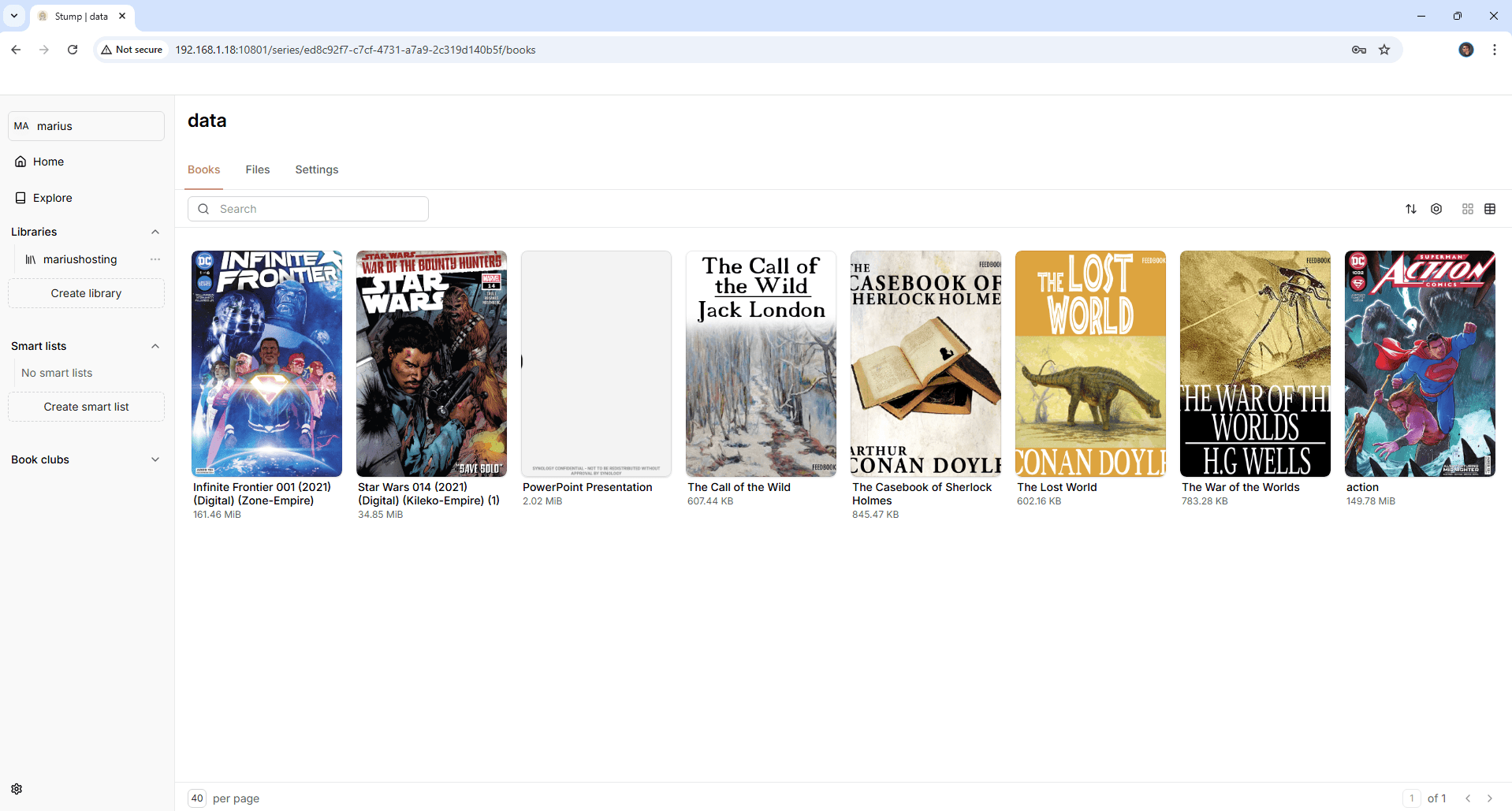1512x811 pixels.
Task: Click the Create smart list button
Action: pyautogui.click(x=86, y=407)
